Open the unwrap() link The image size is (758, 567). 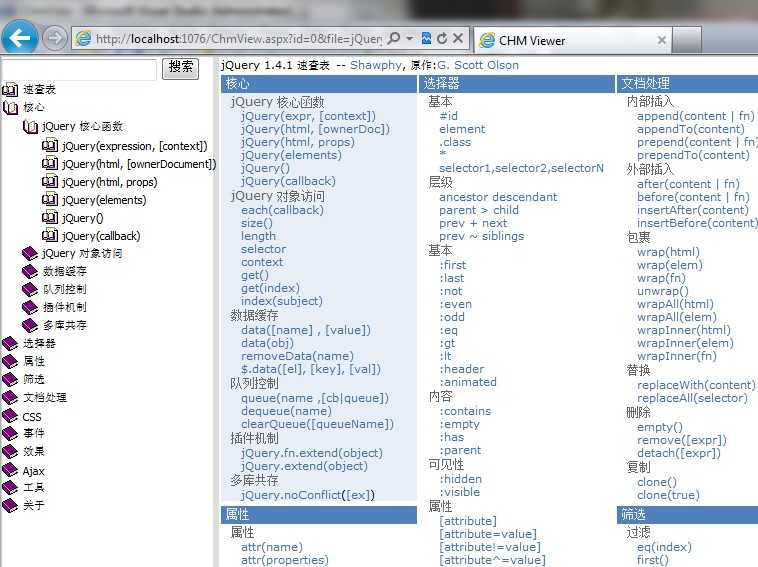click(662, 291)
